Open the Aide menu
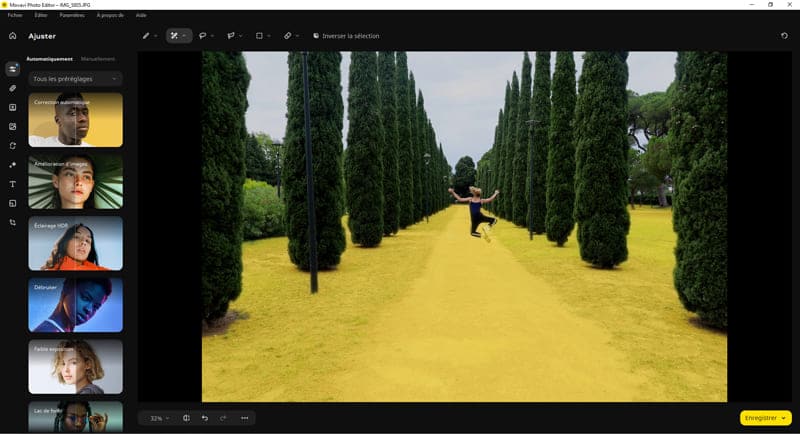Viewport: 800px width, 434px height. click(x=141, y=15)
